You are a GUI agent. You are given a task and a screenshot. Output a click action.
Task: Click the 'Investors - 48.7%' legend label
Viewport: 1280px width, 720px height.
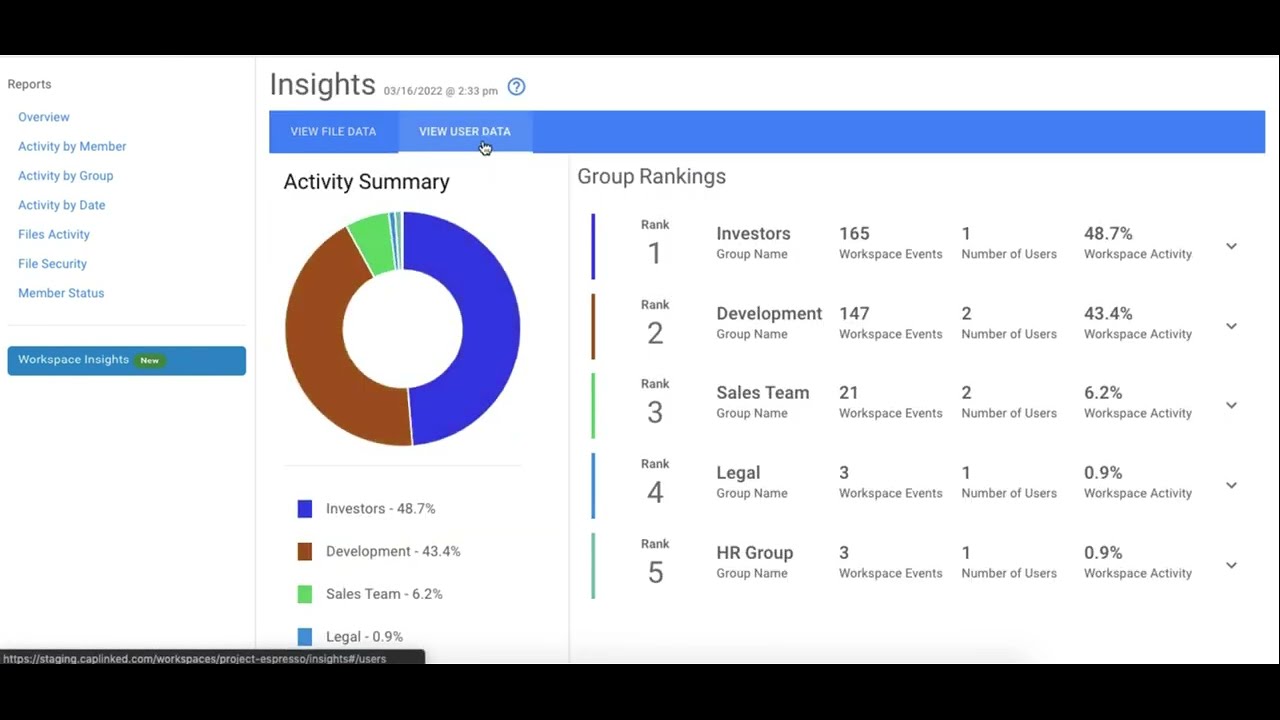point(380,509)
